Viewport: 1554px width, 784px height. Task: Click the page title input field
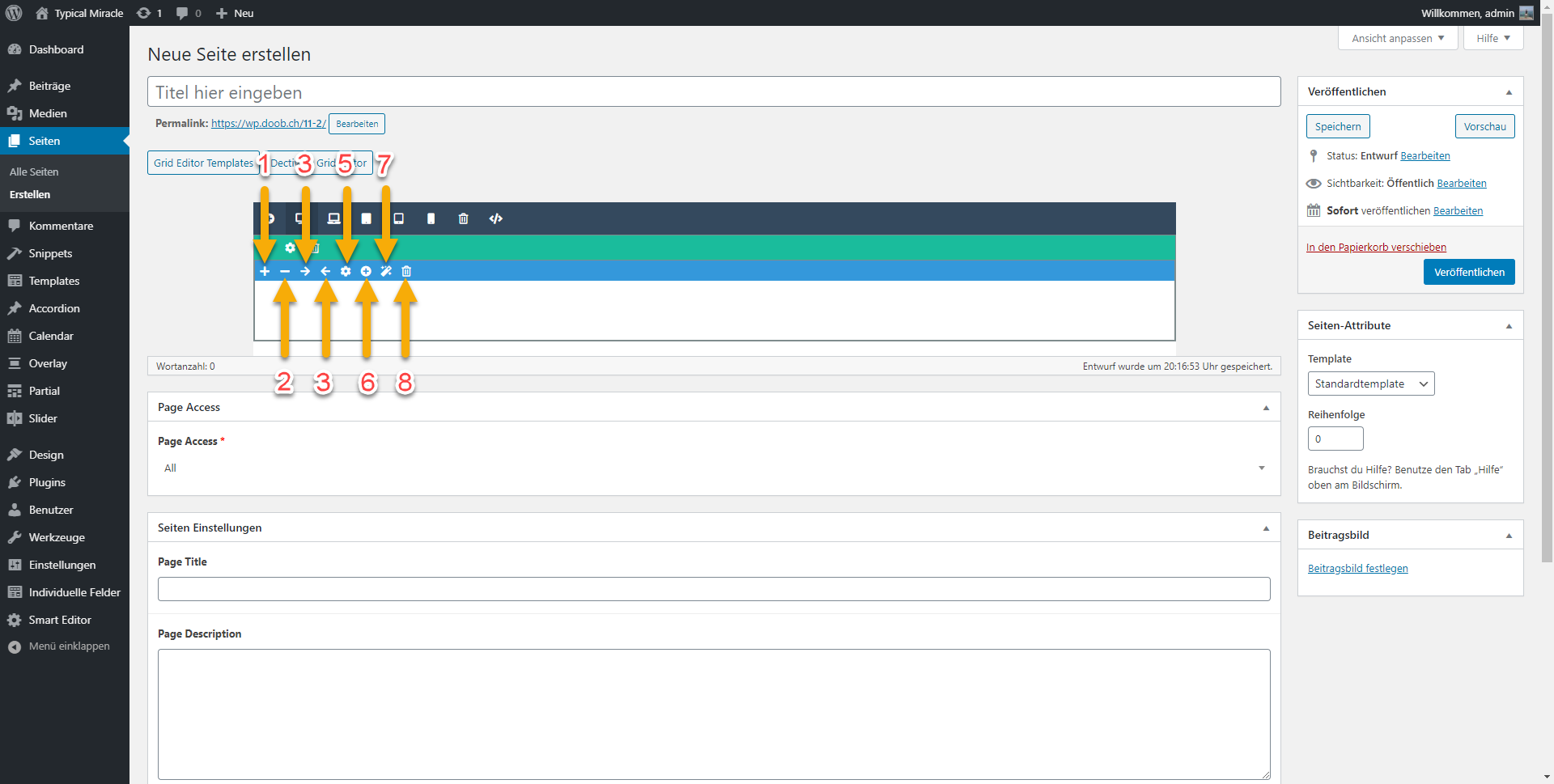714,91
